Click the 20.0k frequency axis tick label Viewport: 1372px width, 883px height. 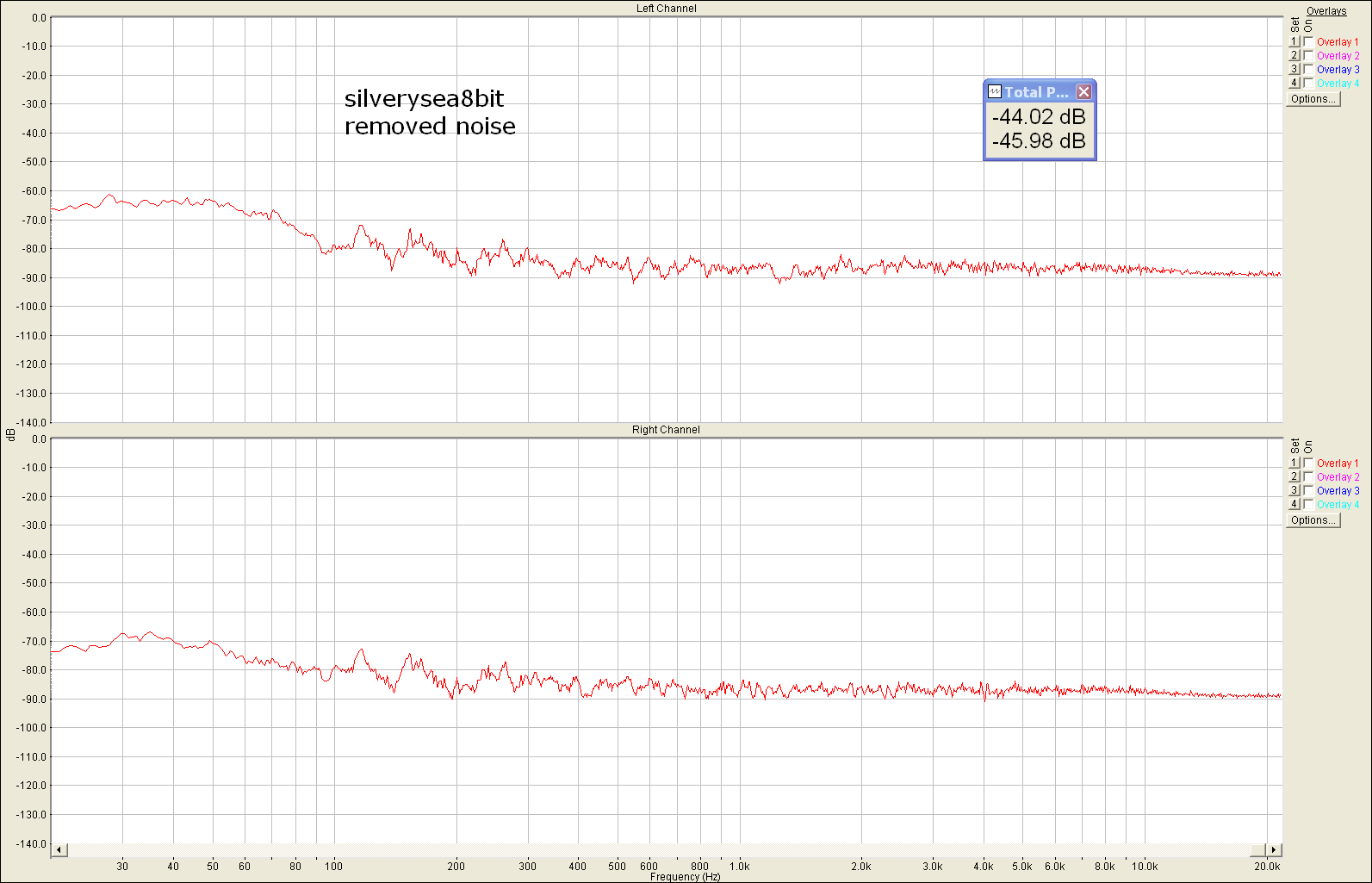click(1267, 867)
